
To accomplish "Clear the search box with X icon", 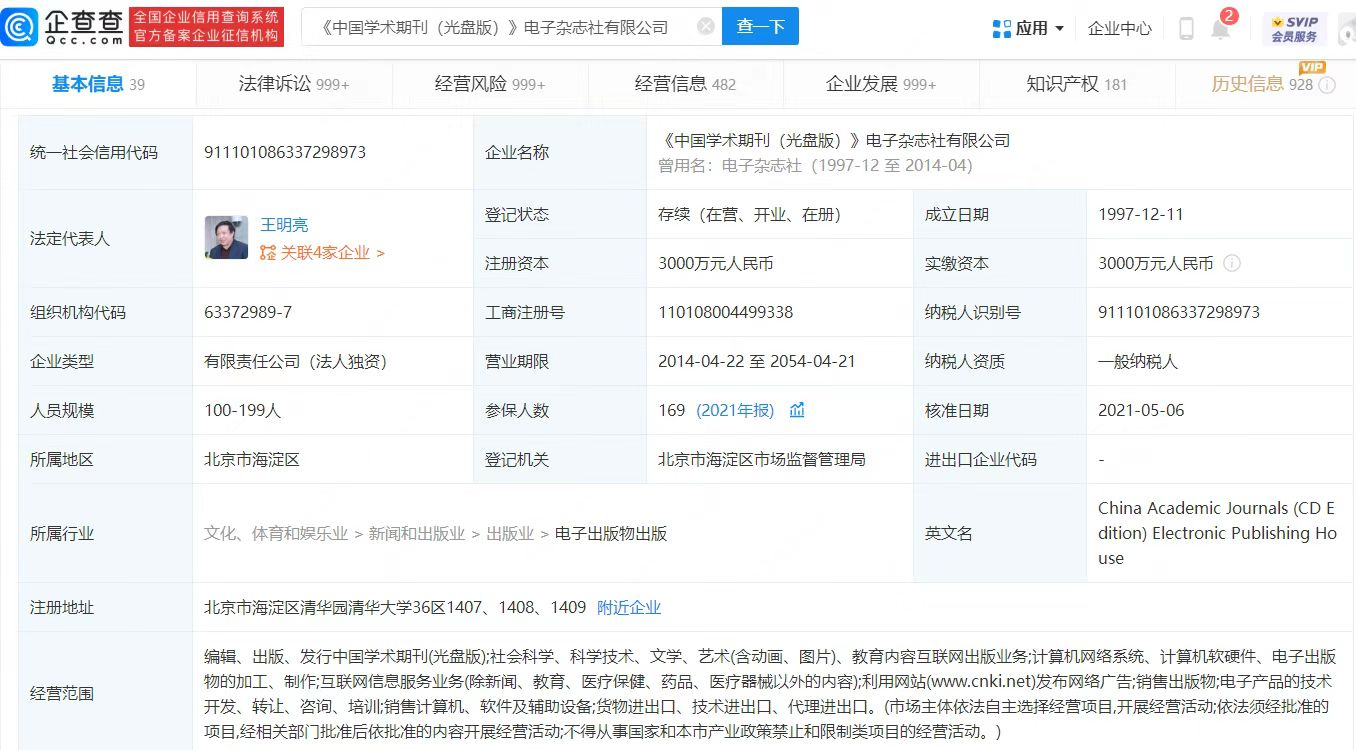I will [706, 27].
